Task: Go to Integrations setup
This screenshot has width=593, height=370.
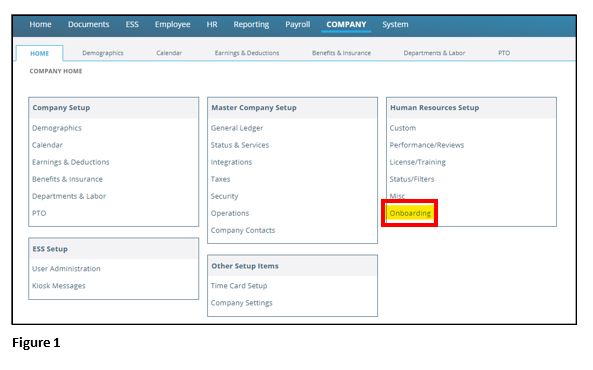Action: [231, 162]
